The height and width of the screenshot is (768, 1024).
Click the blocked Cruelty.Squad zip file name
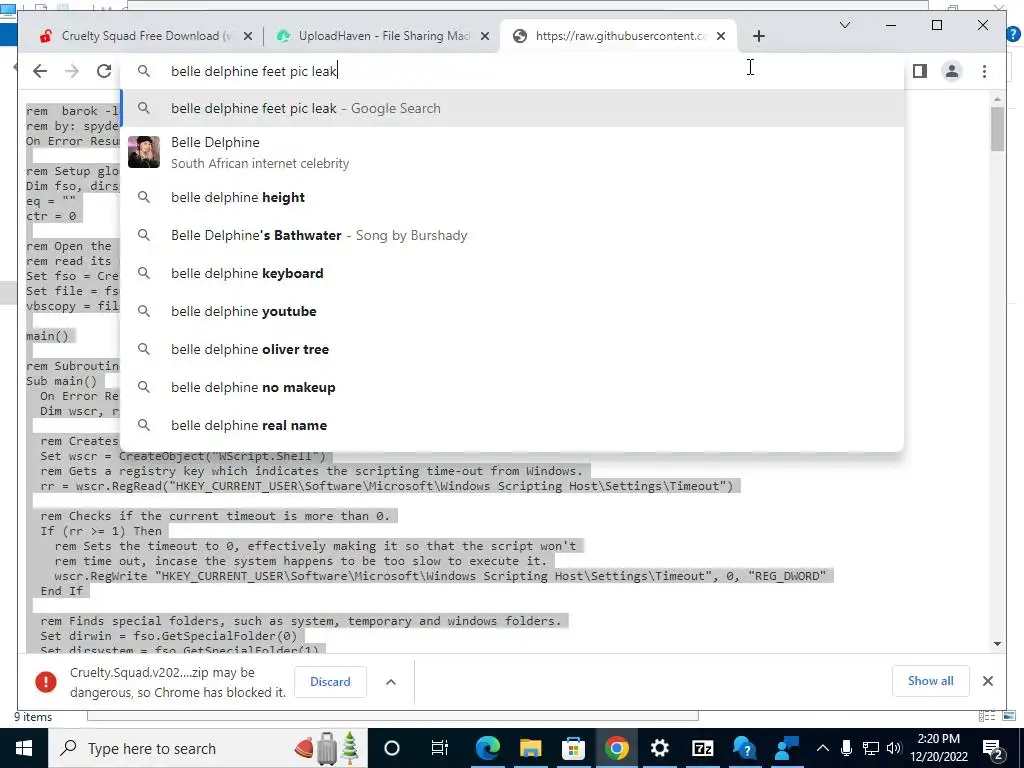[138, 673]
